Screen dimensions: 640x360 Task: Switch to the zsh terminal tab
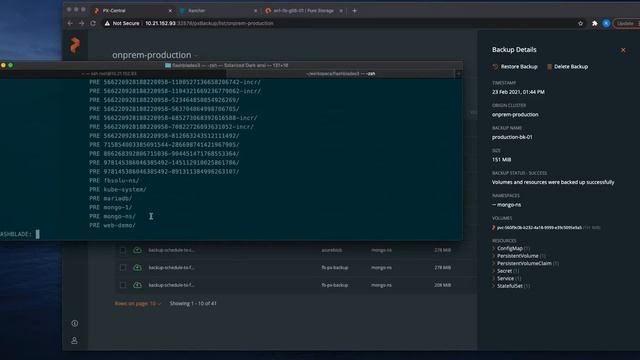(340, 74)
